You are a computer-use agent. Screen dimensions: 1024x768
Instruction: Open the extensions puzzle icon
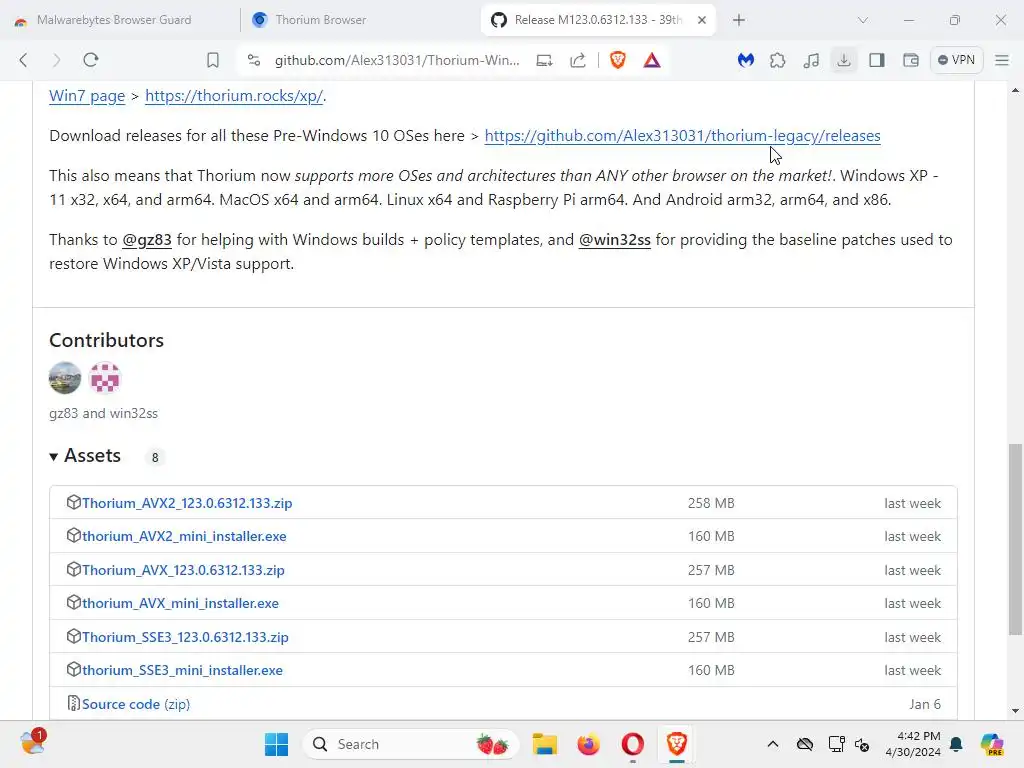[x=778, y=60]
